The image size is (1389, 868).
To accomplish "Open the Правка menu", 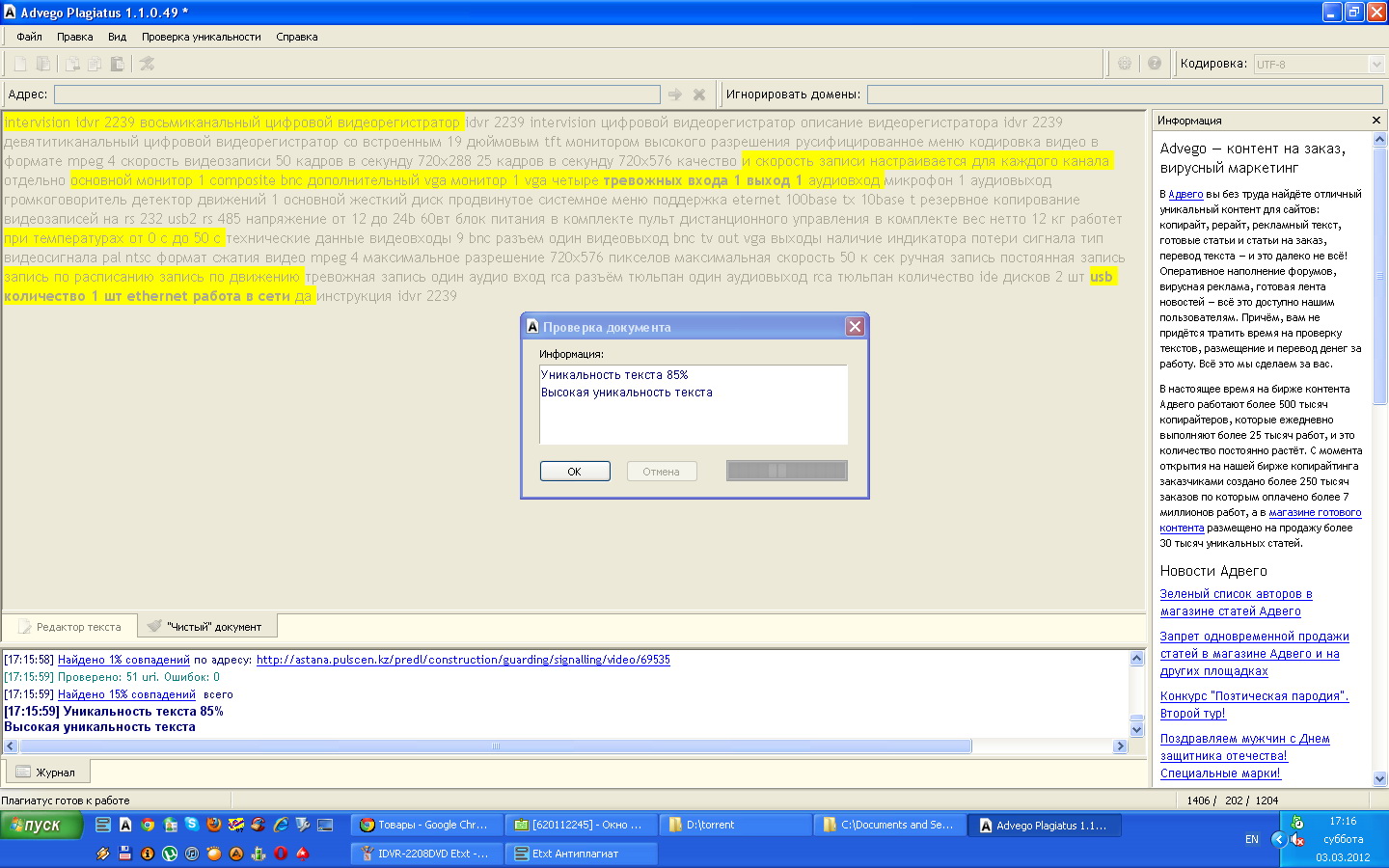I will pos(74,37).
